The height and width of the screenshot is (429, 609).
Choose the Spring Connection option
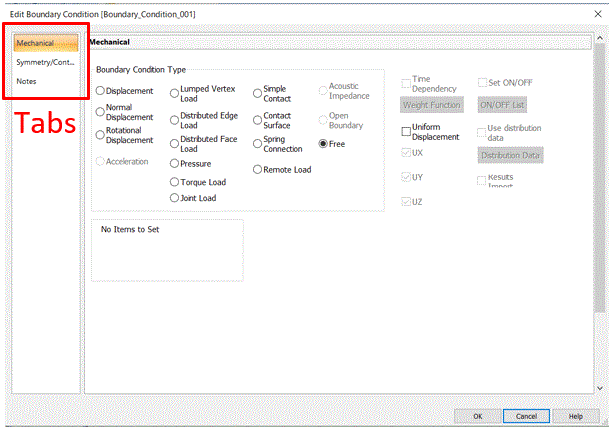[257, 145]
